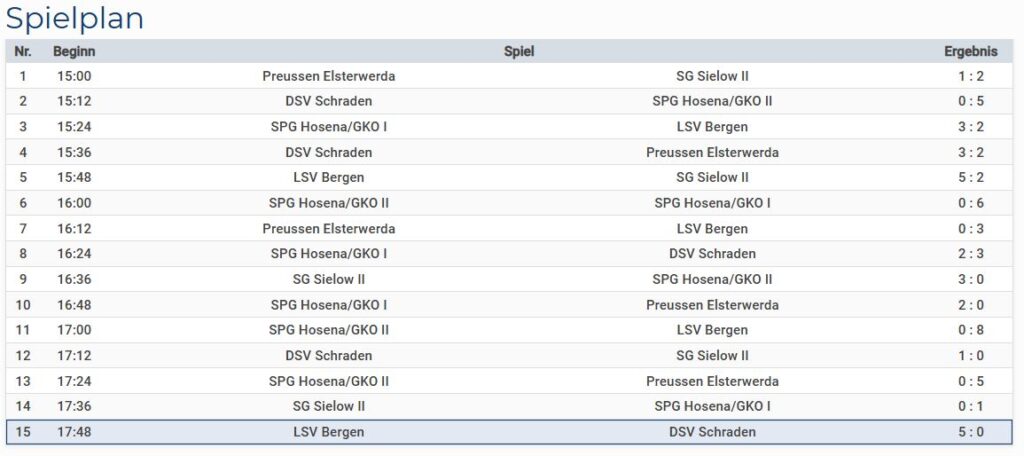
Task: Select match 15 LSV Bergen row
Action: 509,432
